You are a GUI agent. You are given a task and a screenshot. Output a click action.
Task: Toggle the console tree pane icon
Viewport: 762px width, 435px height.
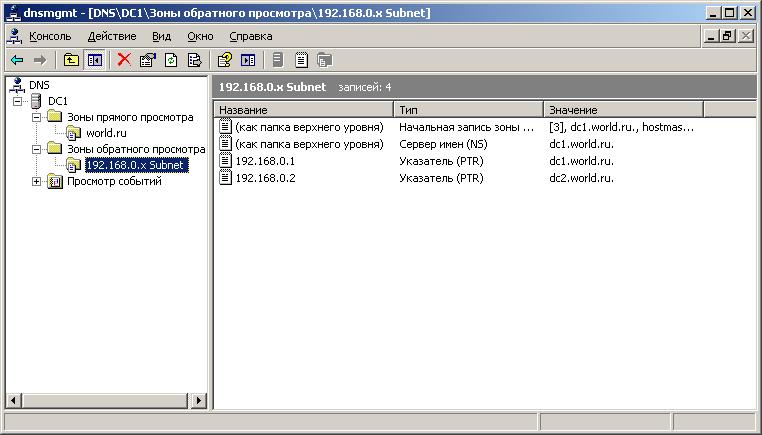click(94, 60)
